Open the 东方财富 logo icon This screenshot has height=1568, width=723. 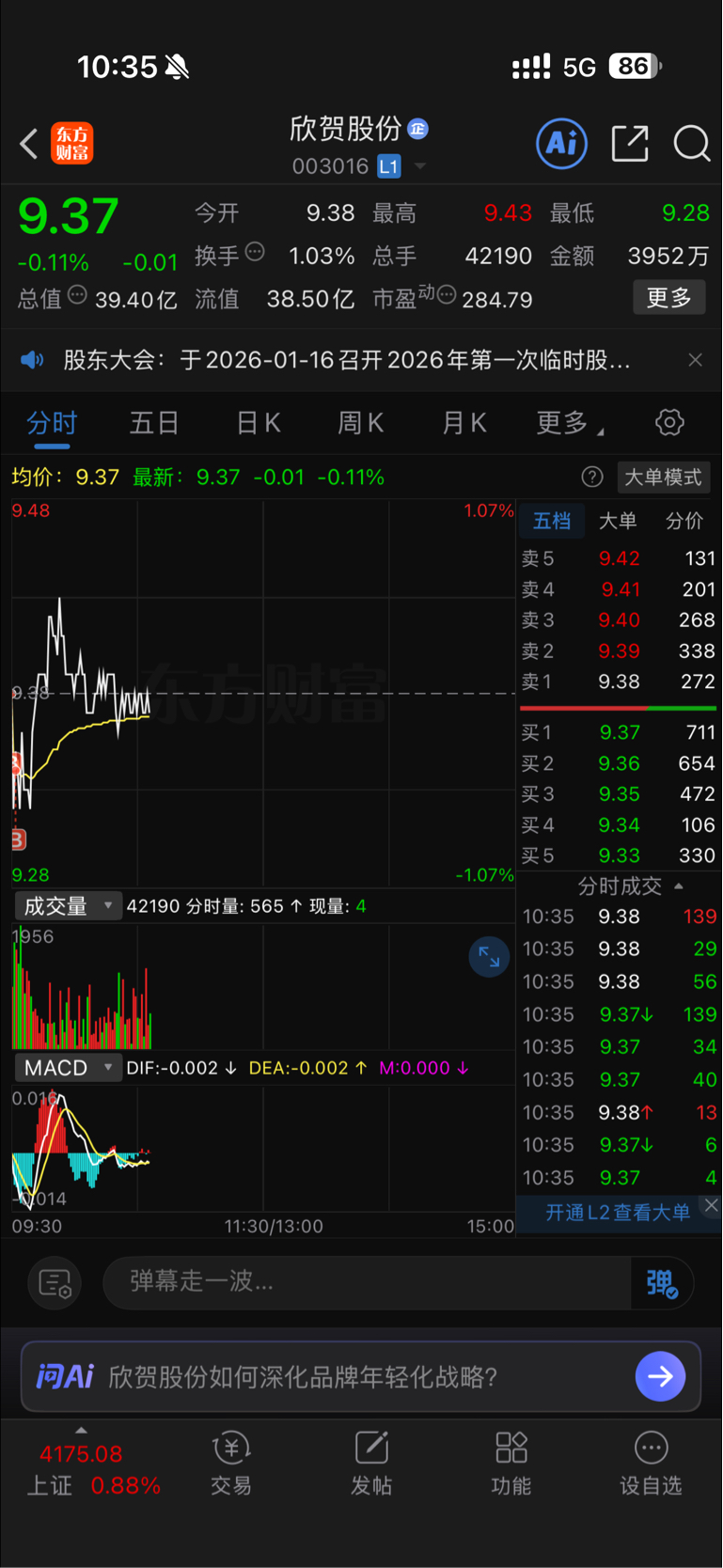click(72, 143)
